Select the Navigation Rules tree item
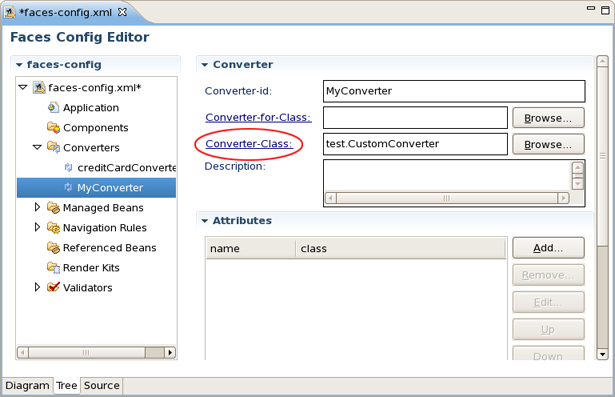Image resolution: width=615 pixels, height=397 pixels. (105, 228)
